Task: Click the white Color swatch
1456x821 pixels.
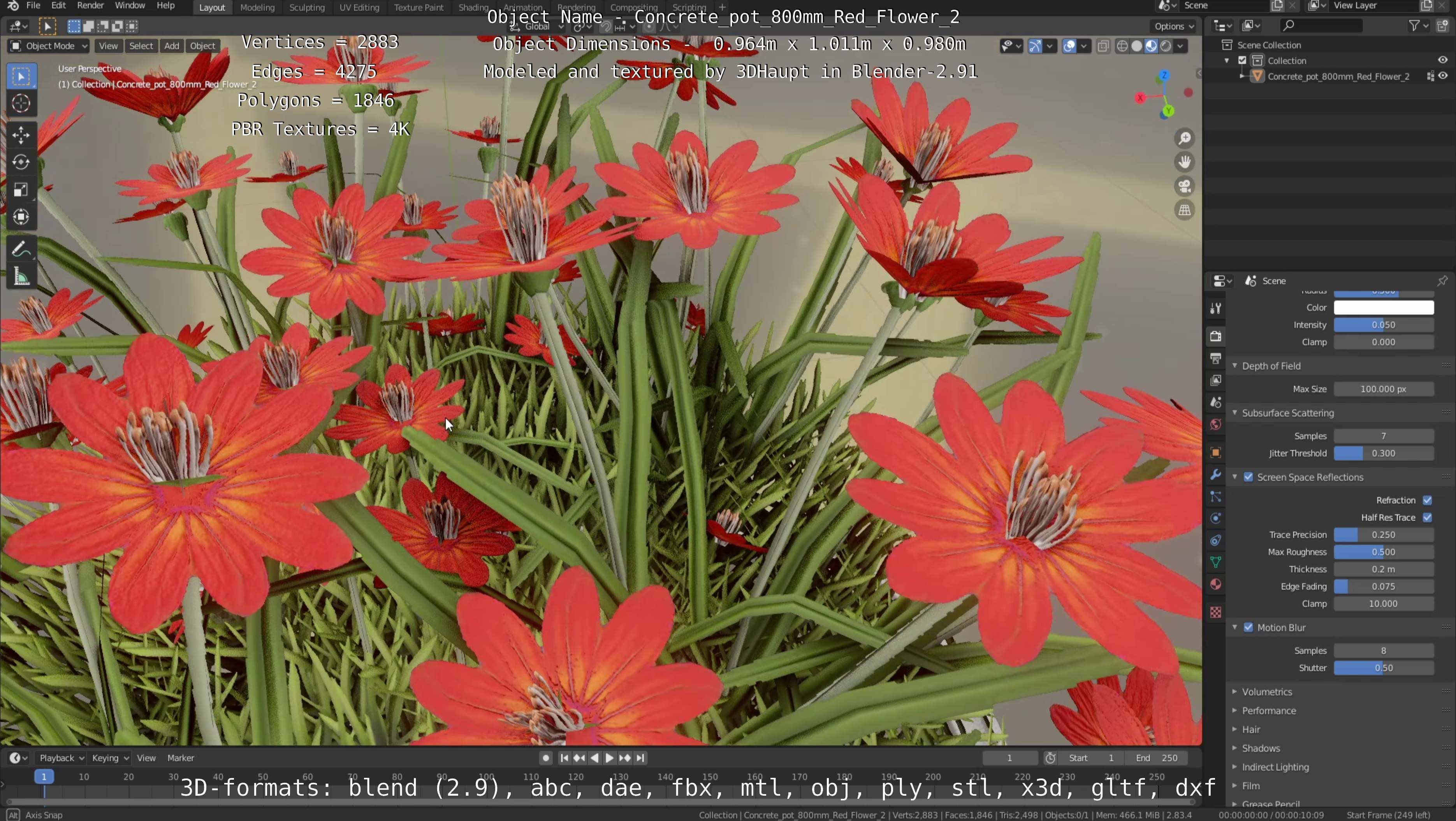Action: pos(1384,308)
